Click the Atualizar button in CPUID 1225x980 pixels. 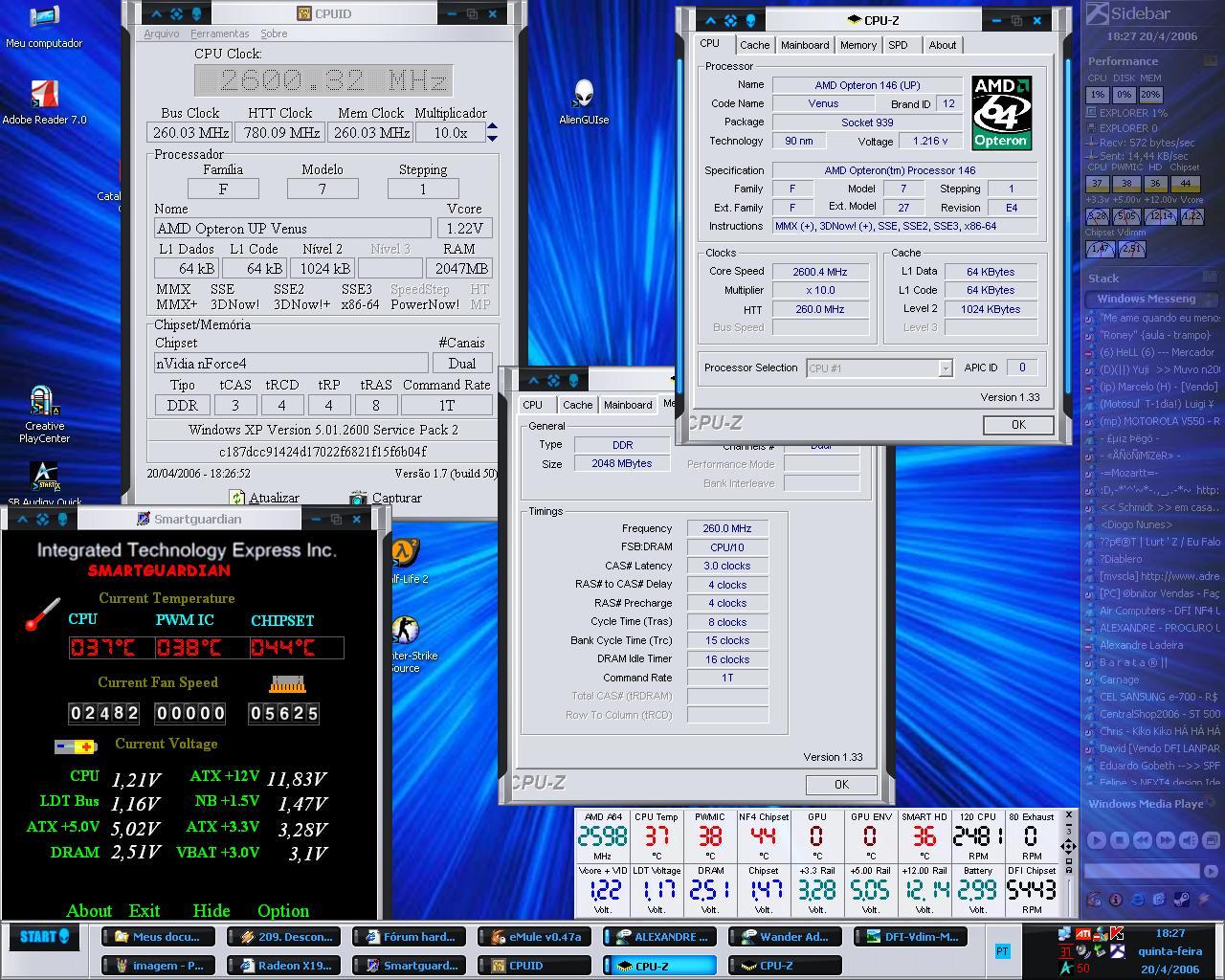point(264,498)
